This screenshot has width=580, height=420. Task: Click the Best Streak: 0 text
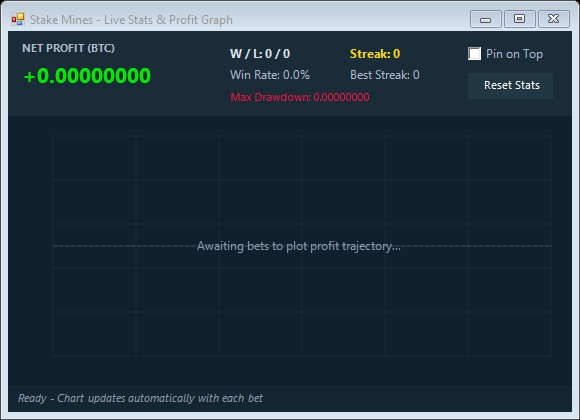[x=385, y=75]
